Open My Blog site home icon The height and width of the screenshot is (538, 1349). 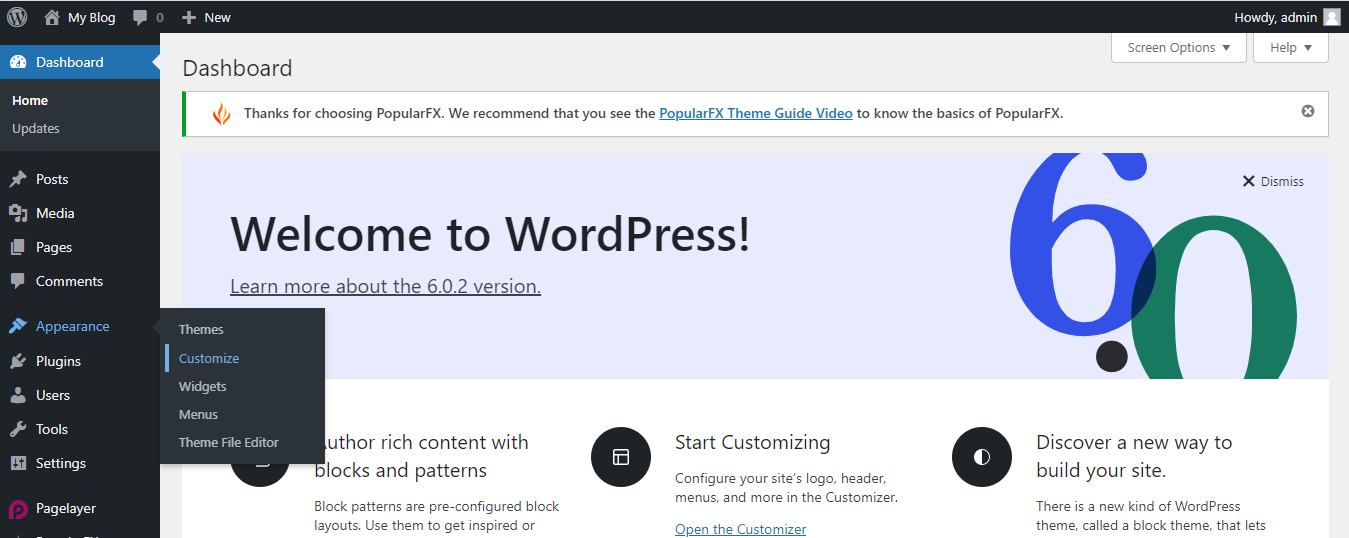(52, 17)
